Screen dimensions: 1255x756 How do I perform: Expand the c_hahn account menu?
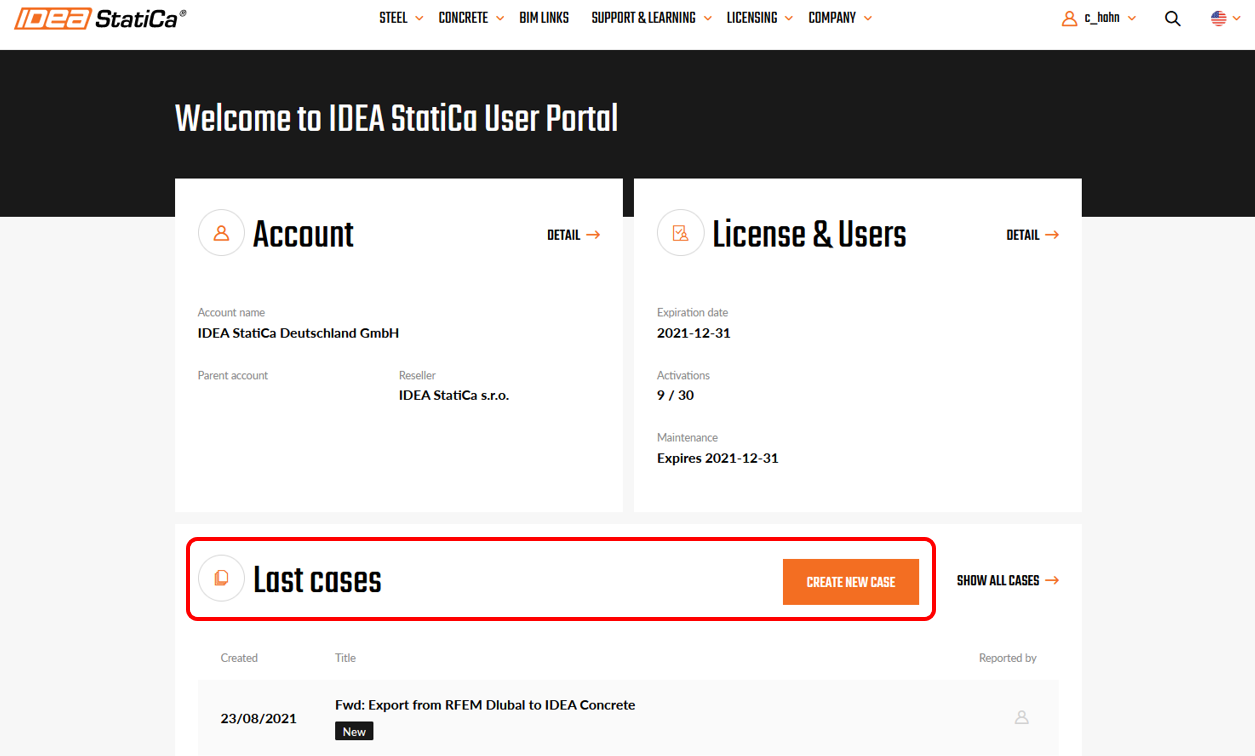pos(1110,18)
